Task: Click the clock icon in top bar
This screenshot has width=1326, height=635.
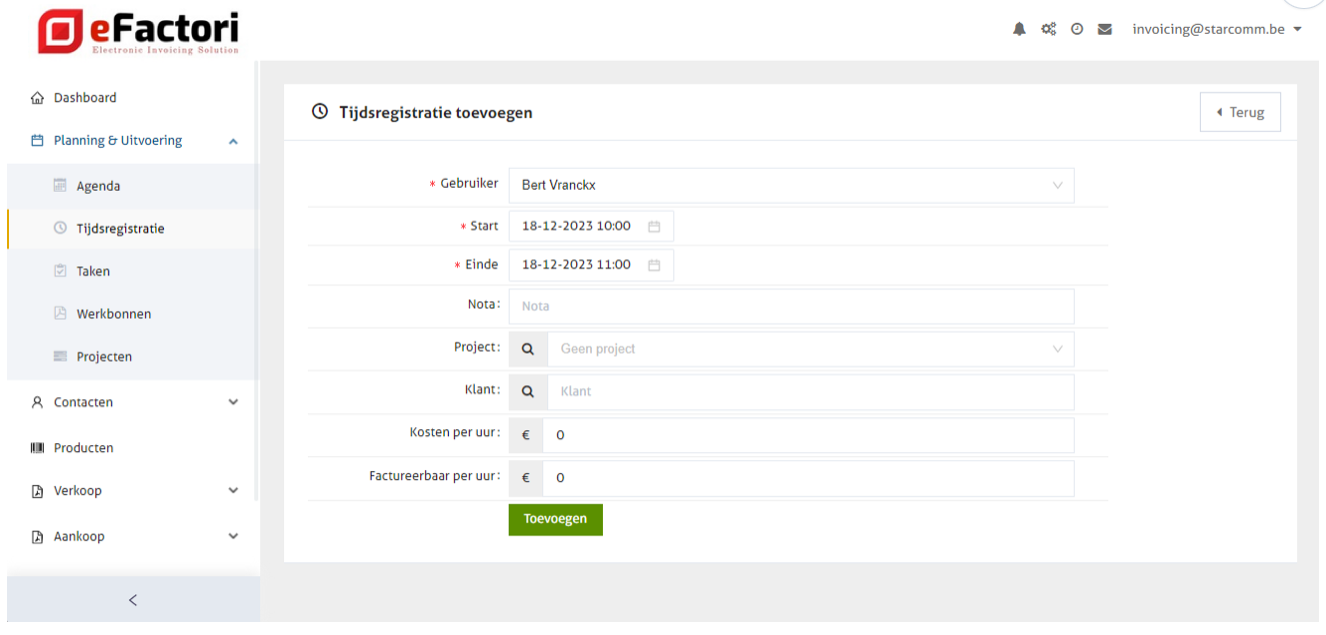Action: click(x=1077, y=30)
